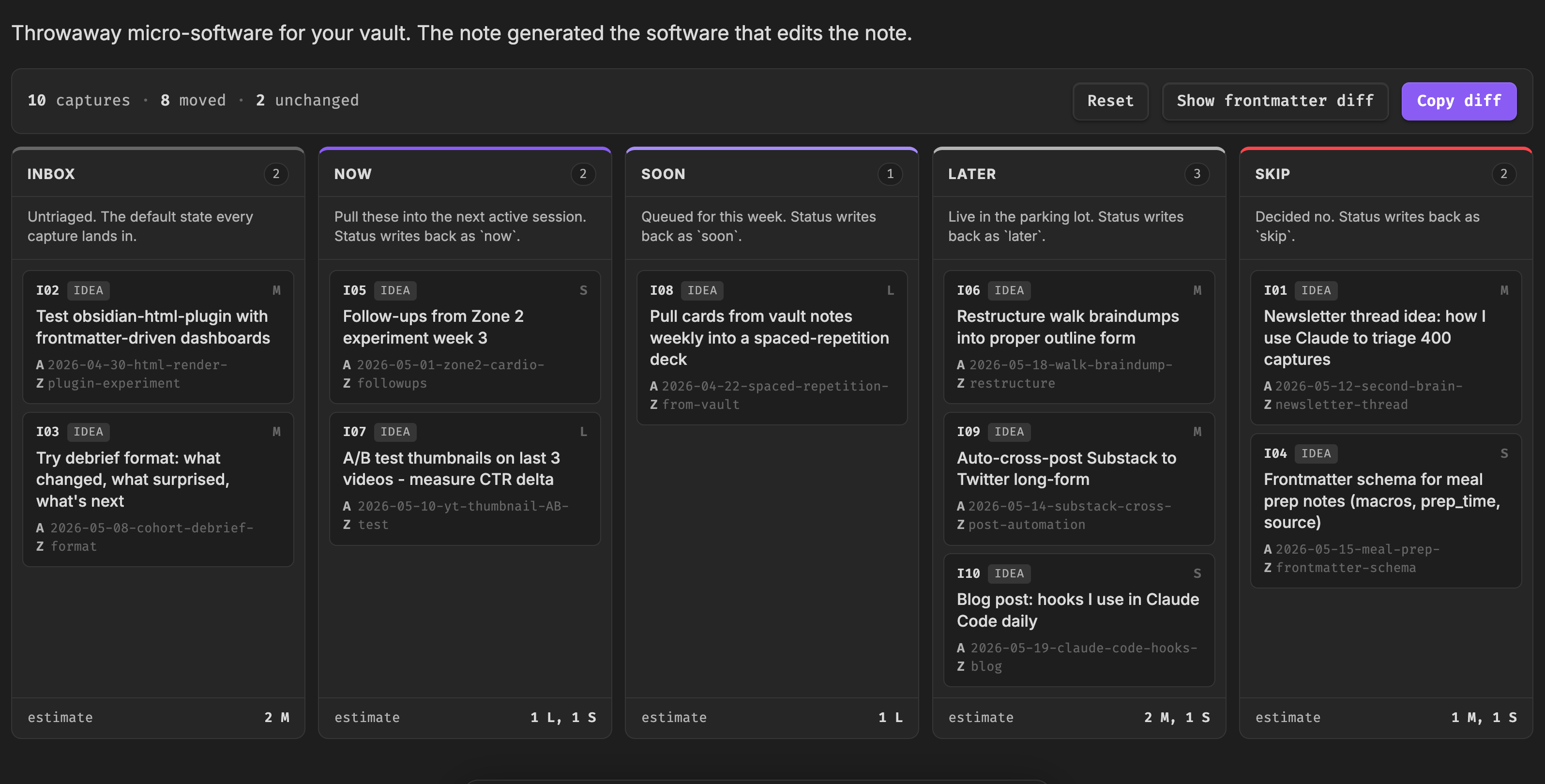Screen dimensions: 1545x784
Task: Click the Reset button
Action: 1110,101
